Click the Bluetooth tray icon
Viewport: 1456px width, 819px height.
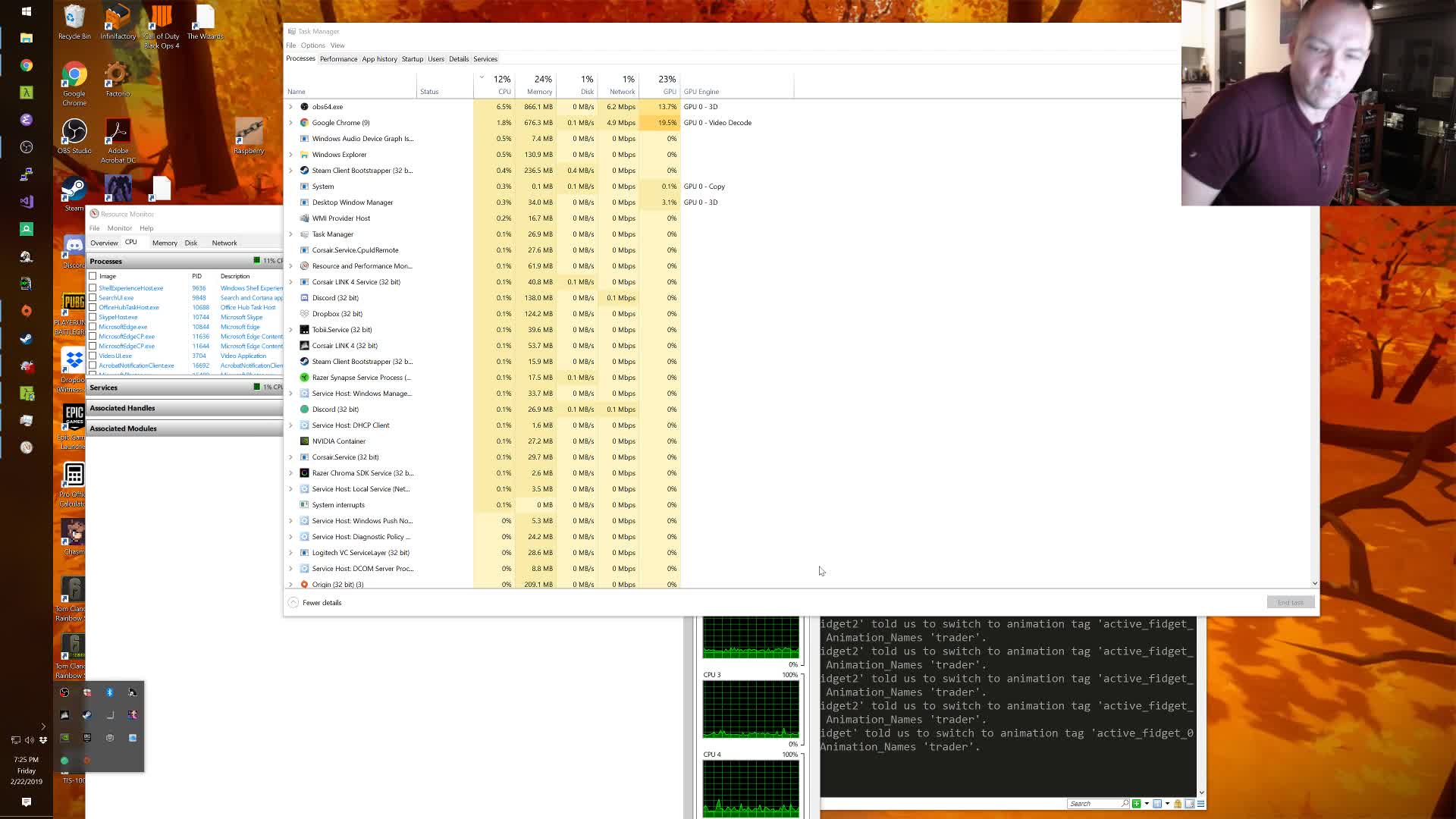[x=110, y=692]
